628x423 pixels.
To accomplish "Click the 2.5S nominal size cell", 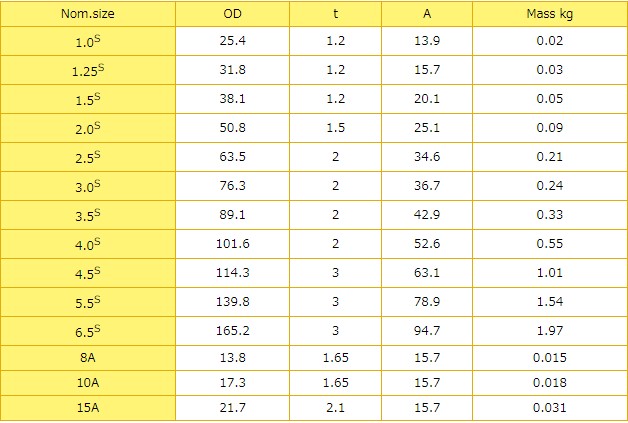I will coord(88,157).
